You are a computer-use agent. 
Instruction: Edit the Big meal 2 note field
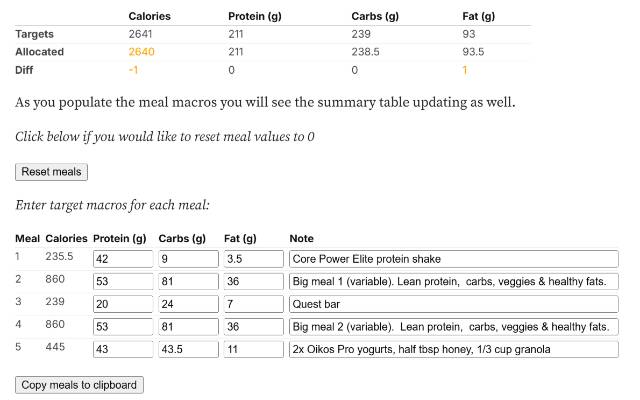point(454,327)
